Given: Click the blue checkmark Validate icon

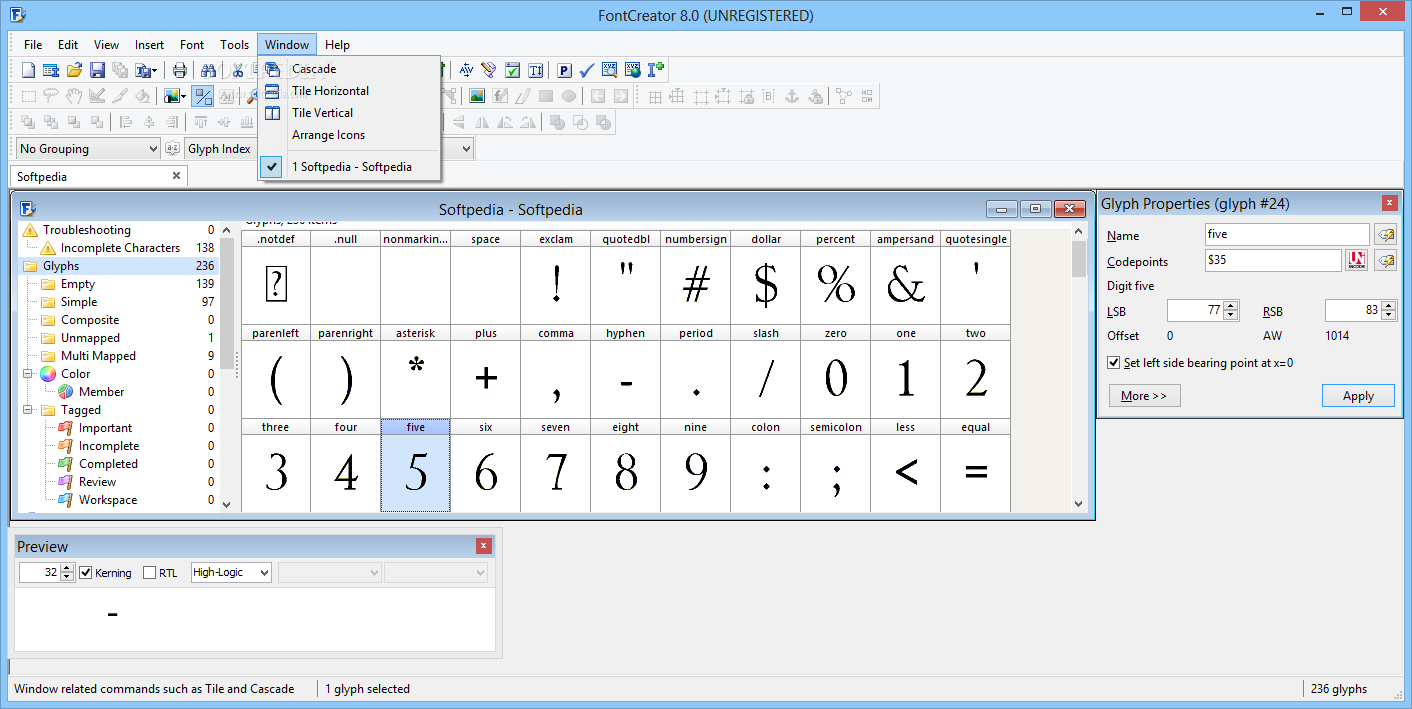Looking at the screenshot, I should (x=587, y=70).
